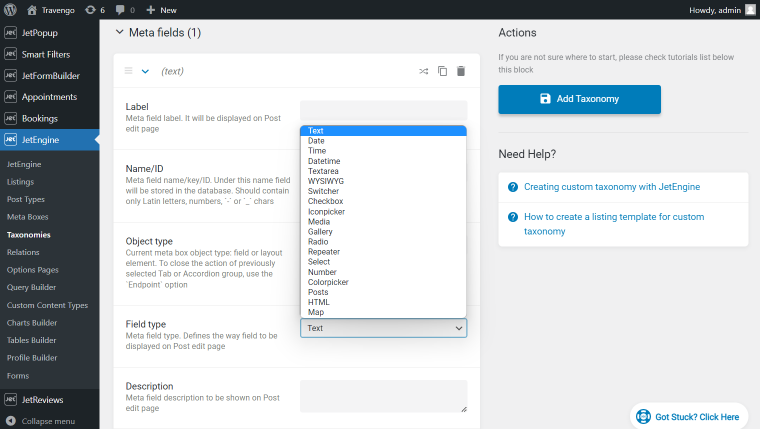Click the Got Stuck lifebuoy icon
This screenshot has height=429, width=760.
[643, 416]
